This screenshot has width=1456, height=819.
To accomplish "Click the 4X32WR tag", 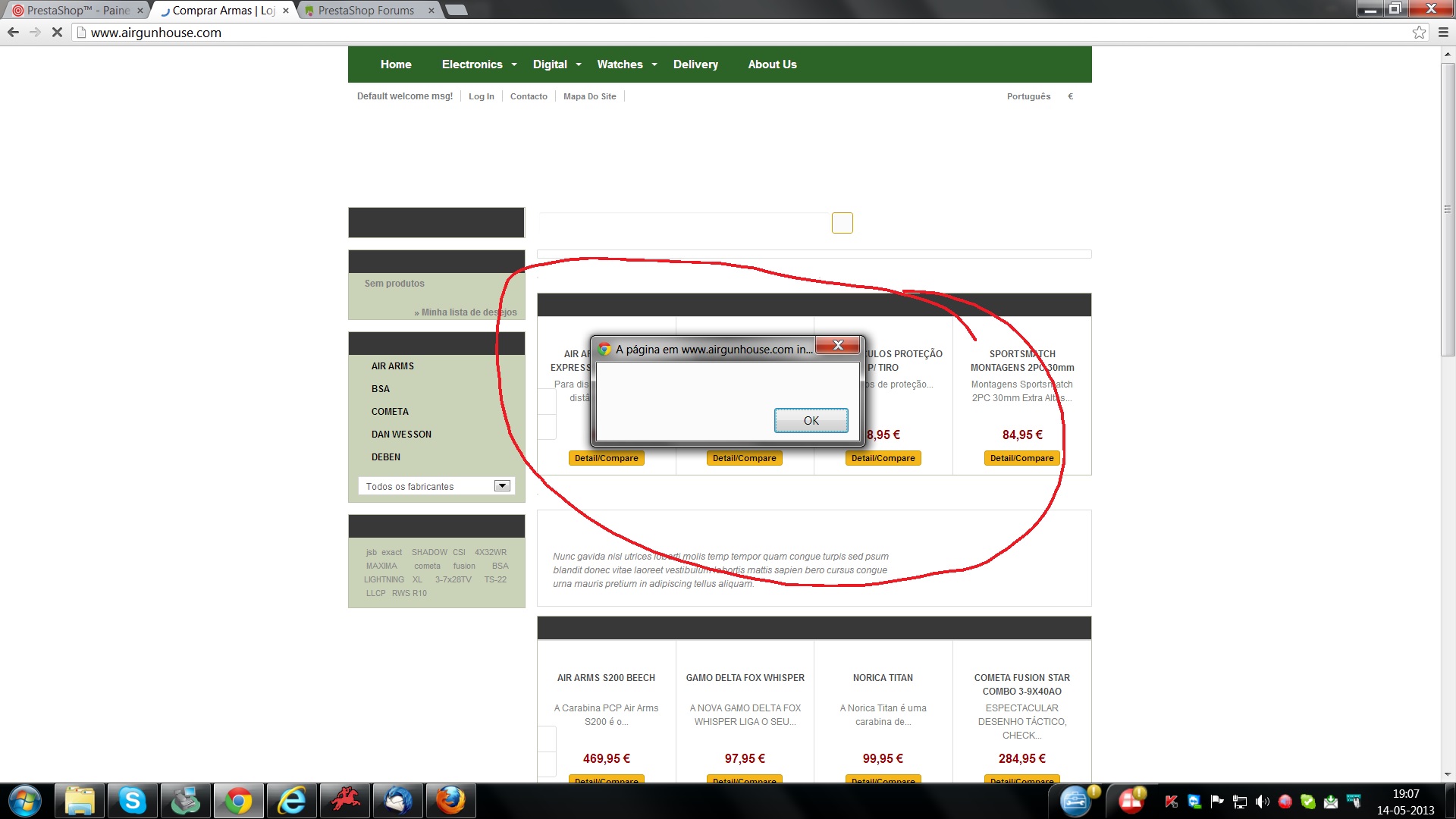I will click(x=491, y=552).
